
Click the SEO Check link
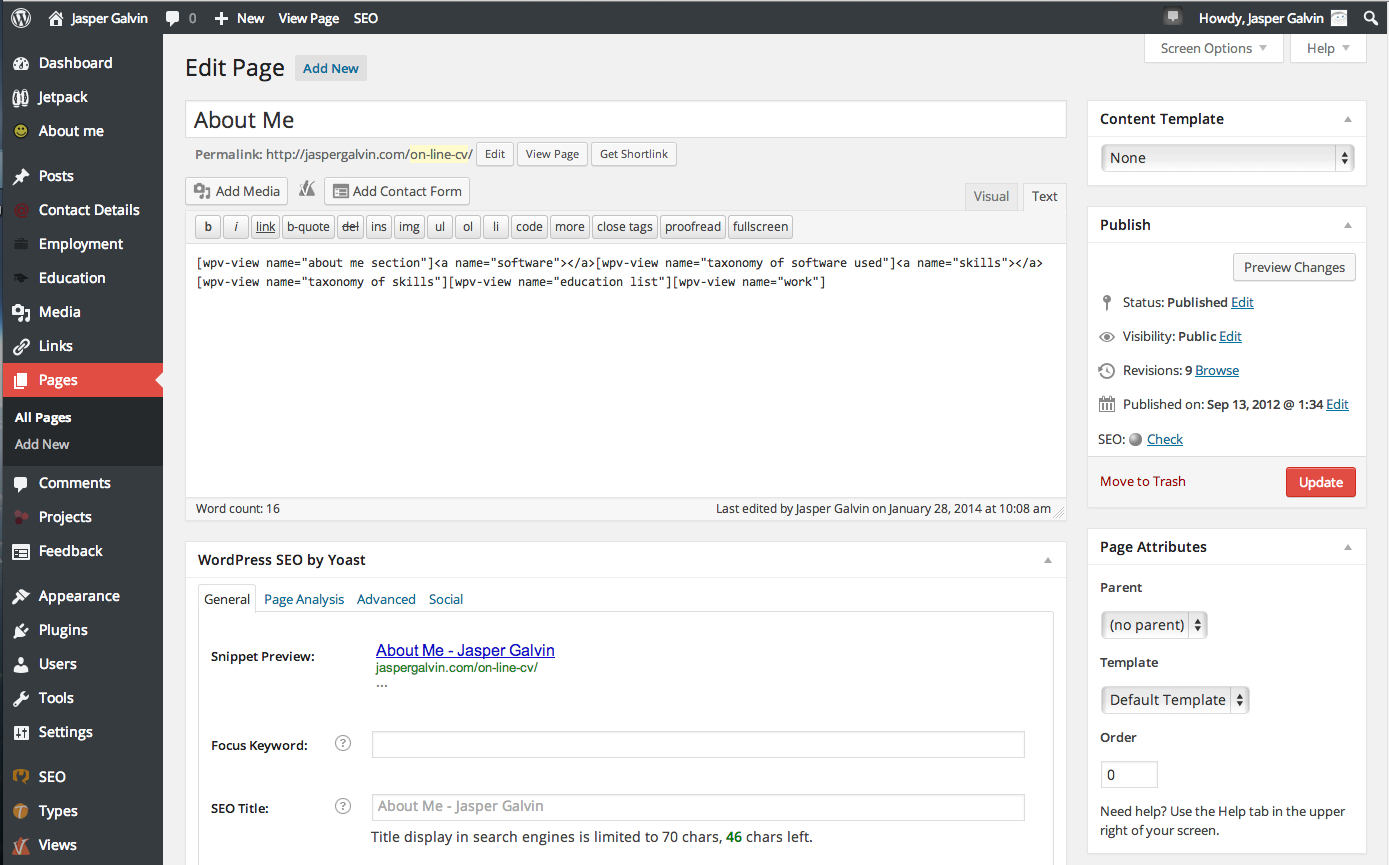(x=1165, y=439)
